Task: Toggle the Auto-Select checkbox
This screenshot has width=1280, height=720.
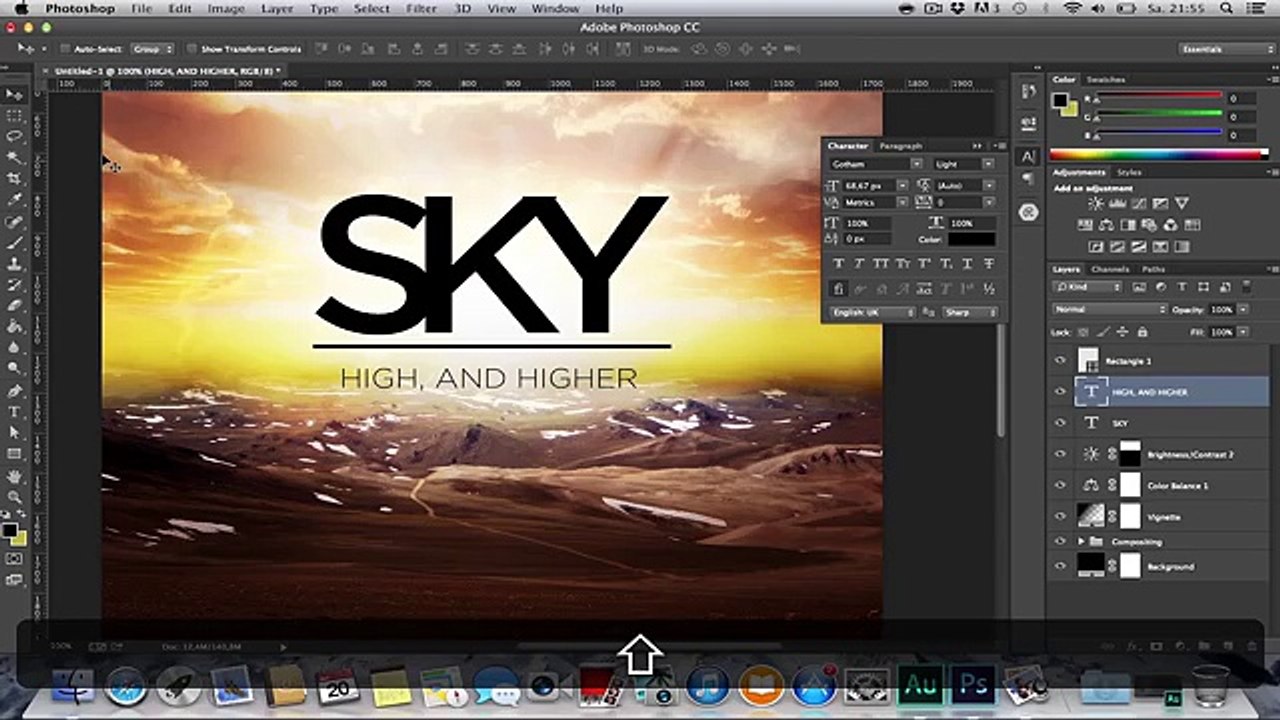Action: 65,49
